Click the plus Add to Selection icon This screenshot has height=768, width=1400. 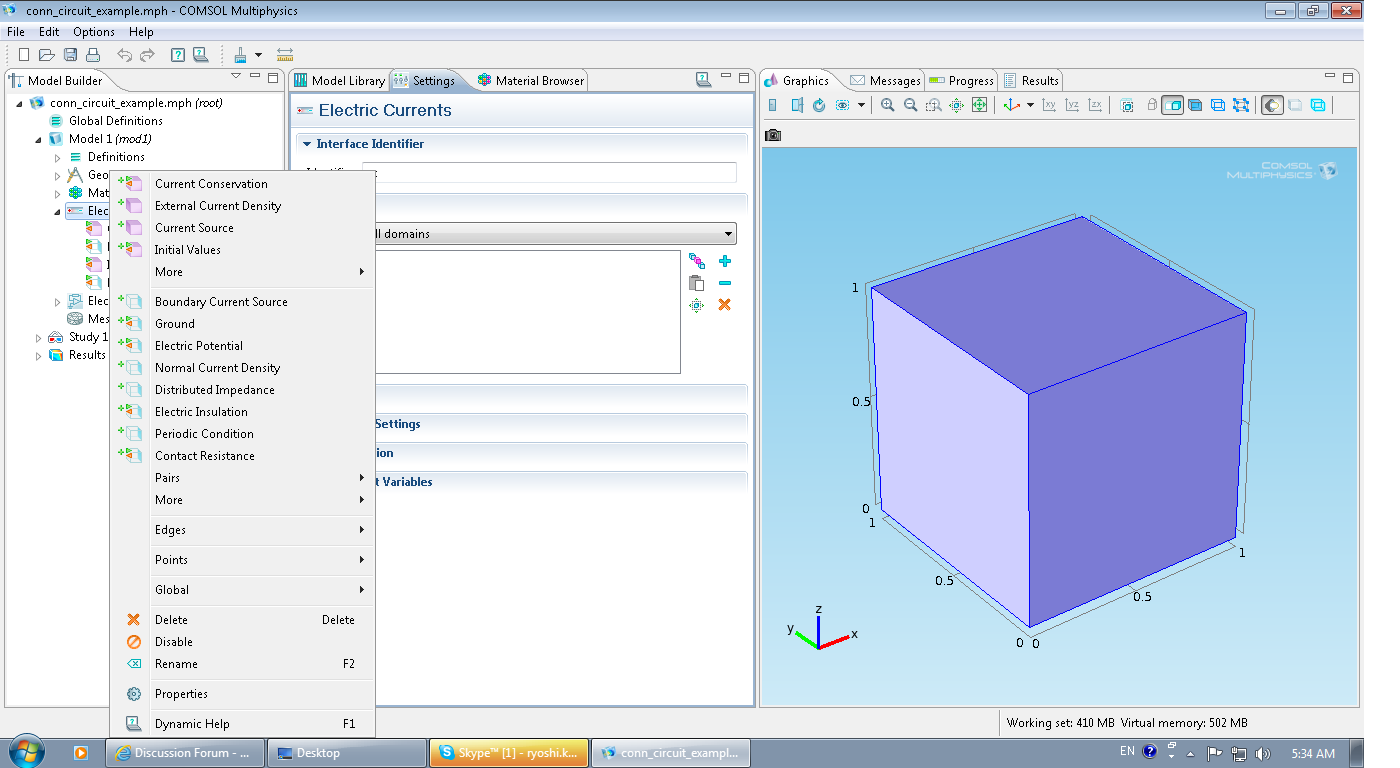point(725,261)
